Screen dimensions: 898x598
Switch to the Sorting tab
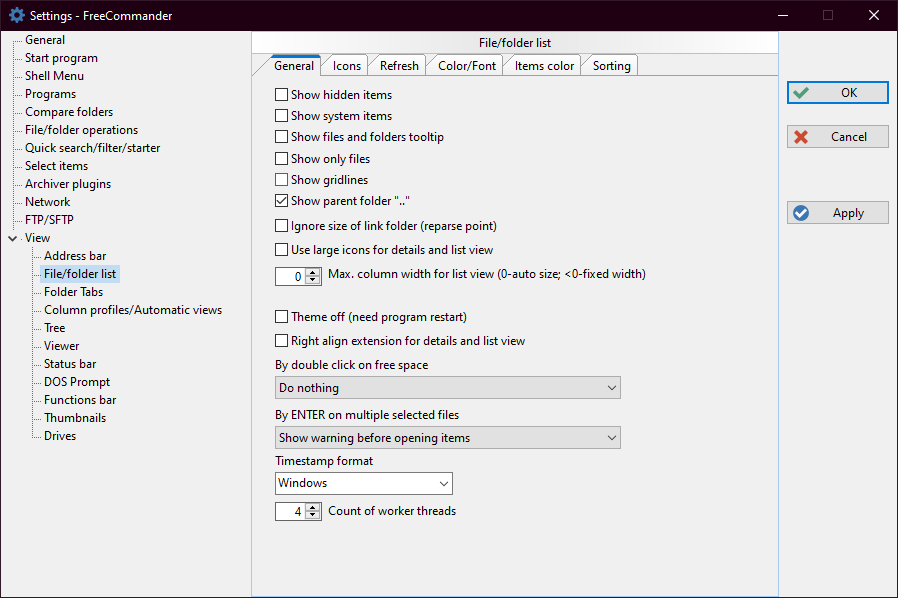[x=611, y=66]
